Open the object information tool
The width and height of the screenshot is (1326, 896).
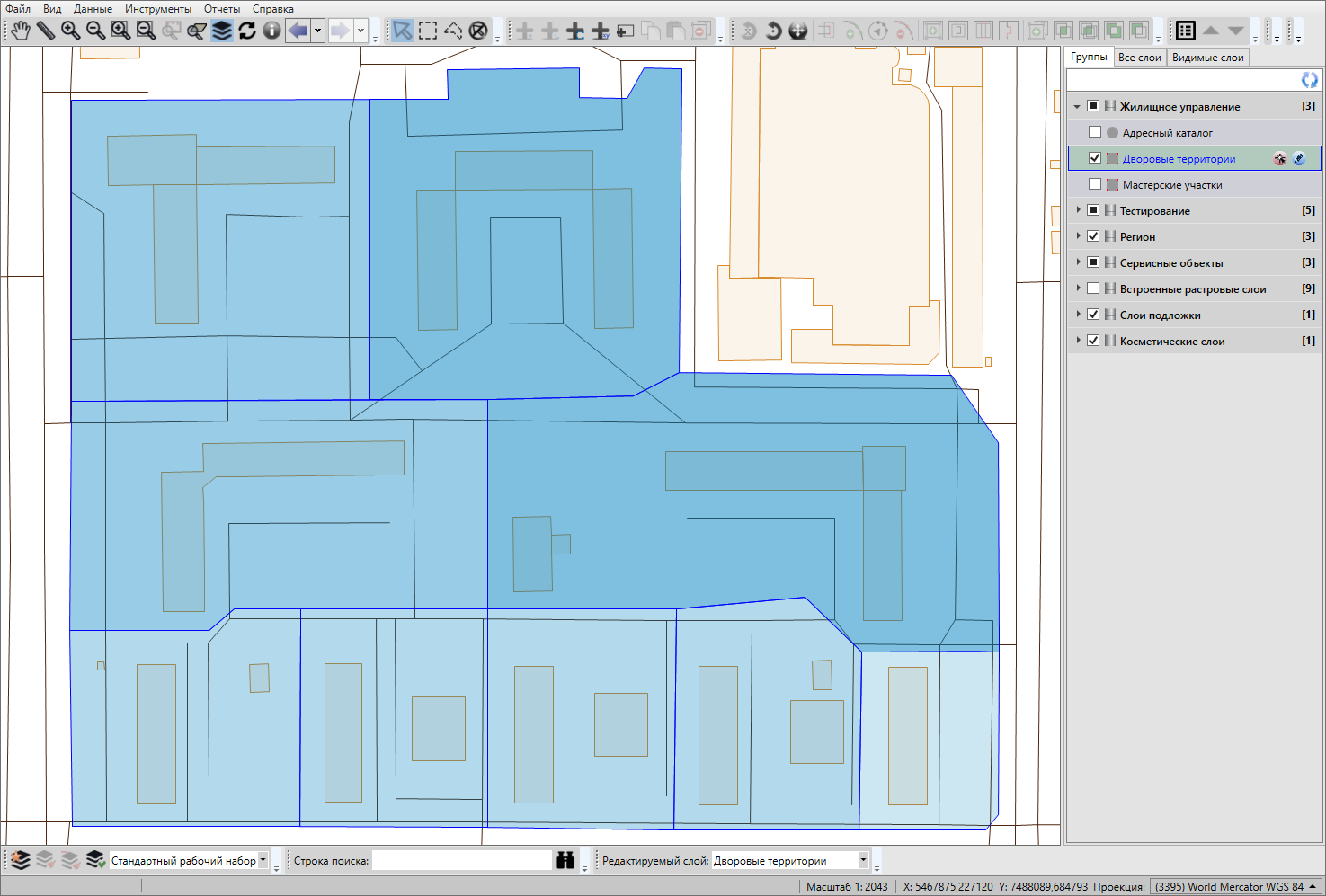click(x=271, y=31)
